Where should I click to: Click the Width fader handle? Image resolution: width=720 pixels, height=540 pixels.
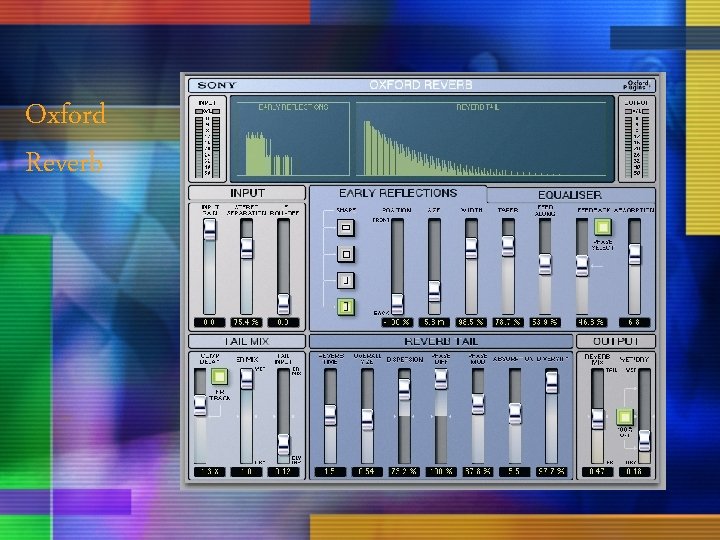(x=471, y=248)
